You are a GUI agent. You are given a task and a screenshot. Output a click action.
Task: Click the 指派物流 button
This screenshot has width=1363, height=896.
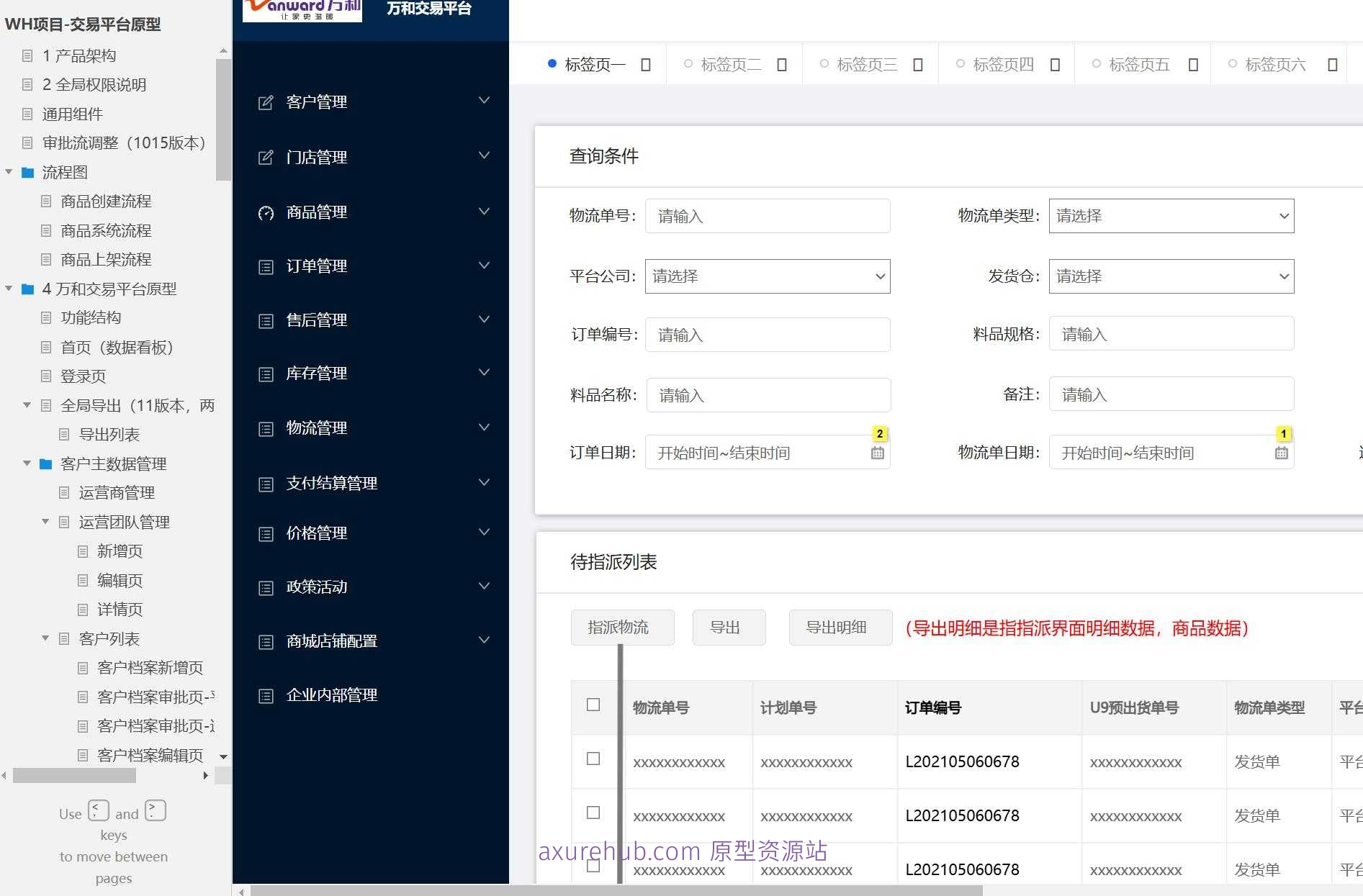tap(622, 627)
